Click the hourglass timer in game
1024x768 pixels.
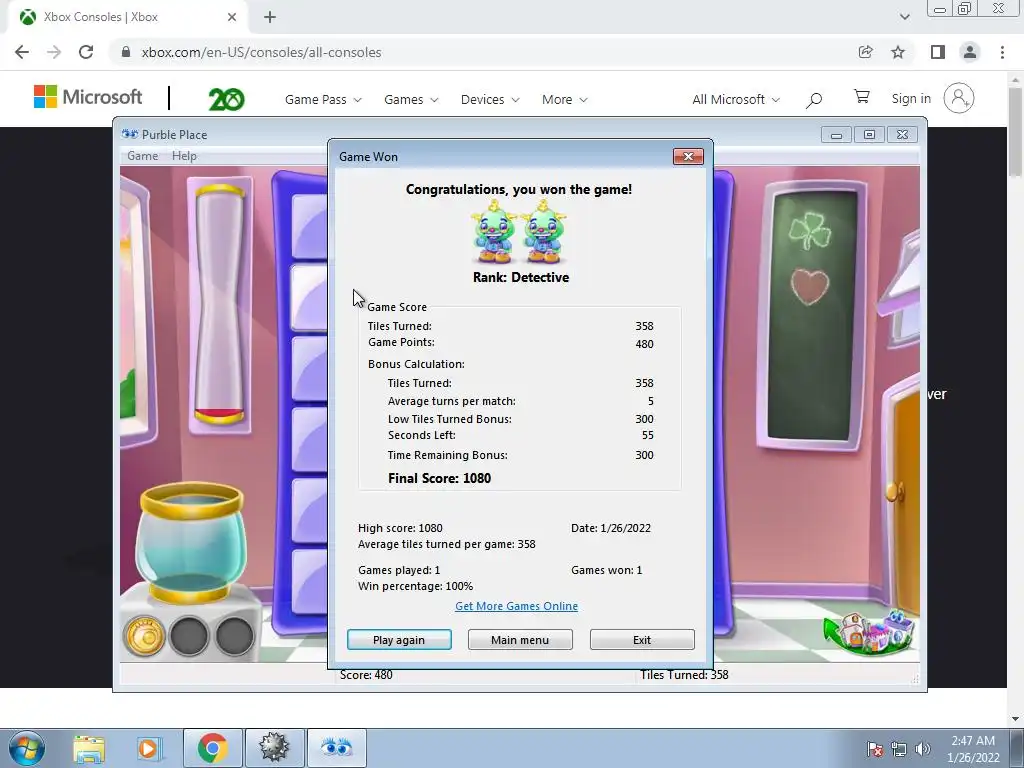pos(219,304)
